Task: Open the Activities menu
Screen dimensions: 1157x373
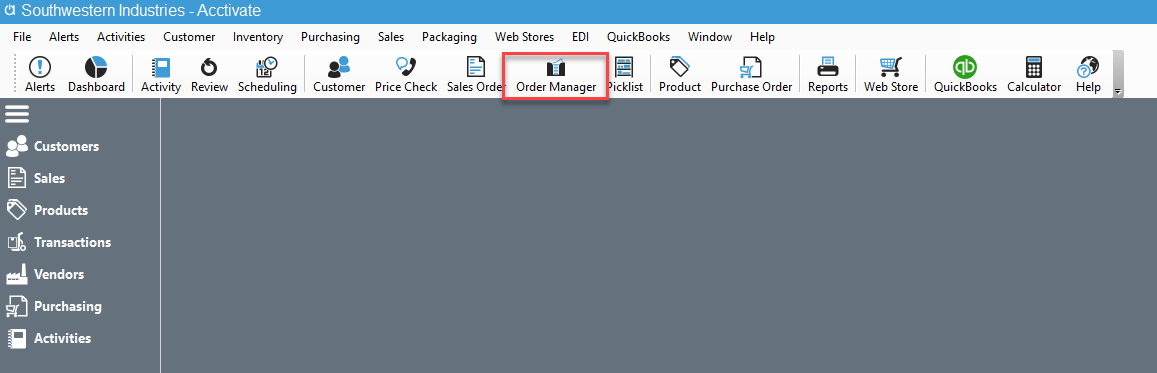Action: tap(121, 37)
